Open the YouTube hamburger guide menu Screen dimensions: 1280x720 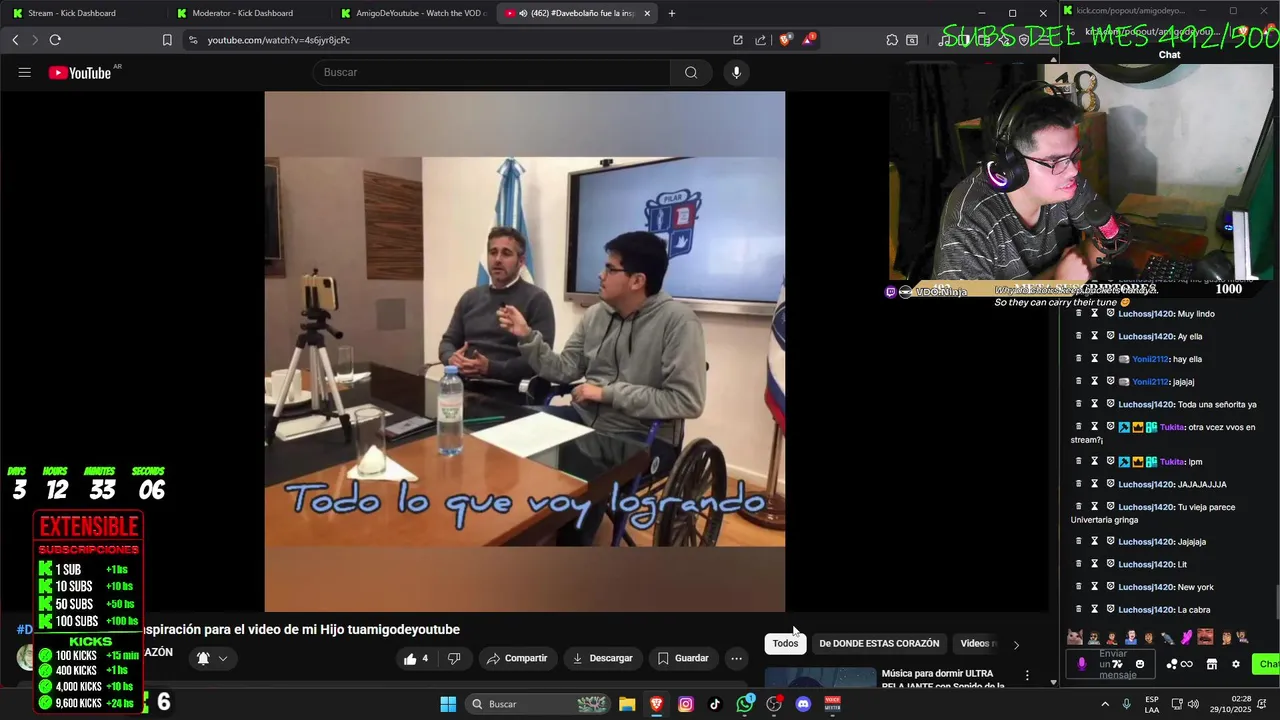coord(25,73)
